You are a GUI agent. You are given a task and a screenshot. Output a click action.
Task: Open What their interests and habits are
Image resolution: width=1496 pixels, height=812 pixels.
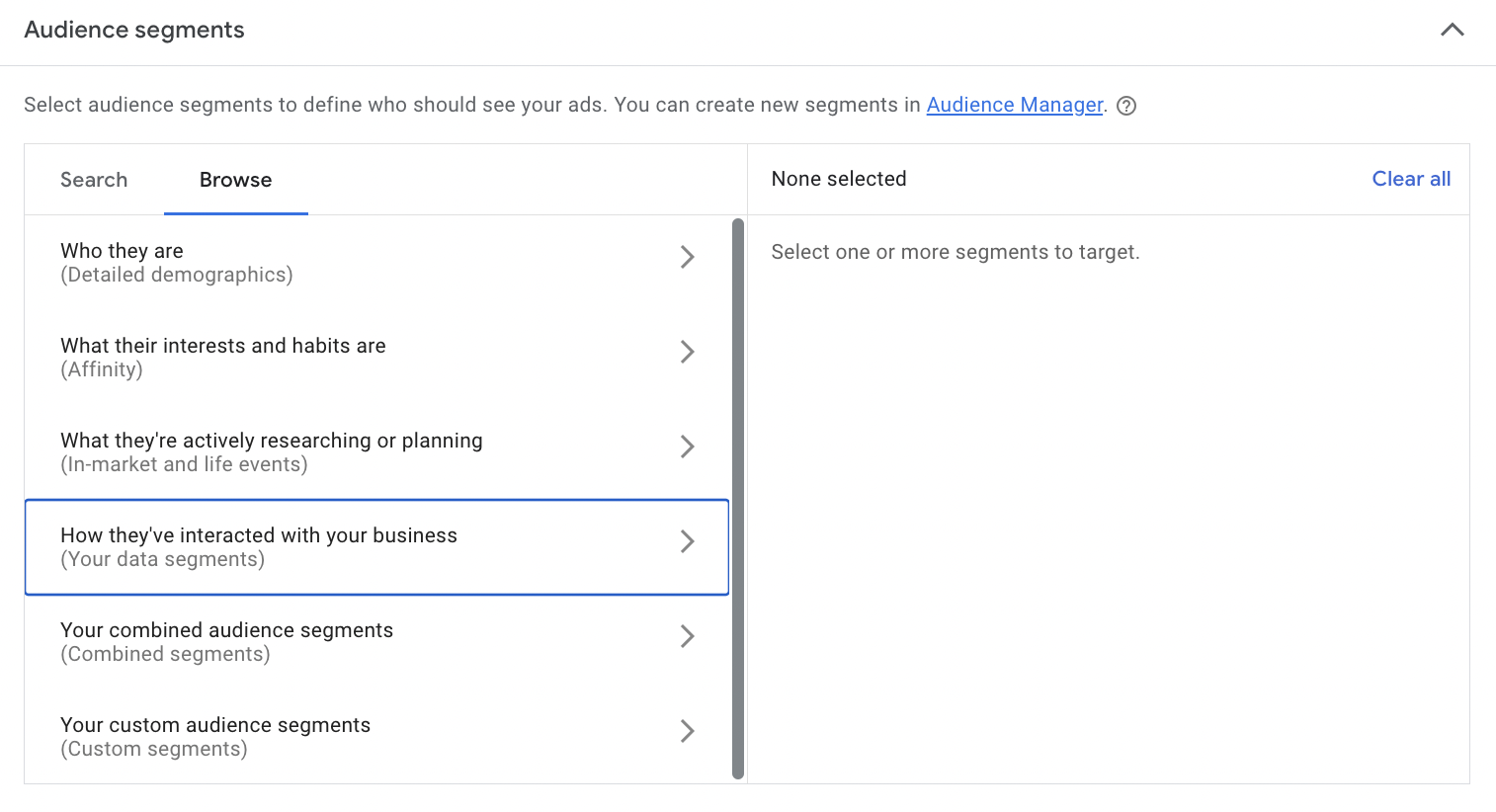click(376, 358)
